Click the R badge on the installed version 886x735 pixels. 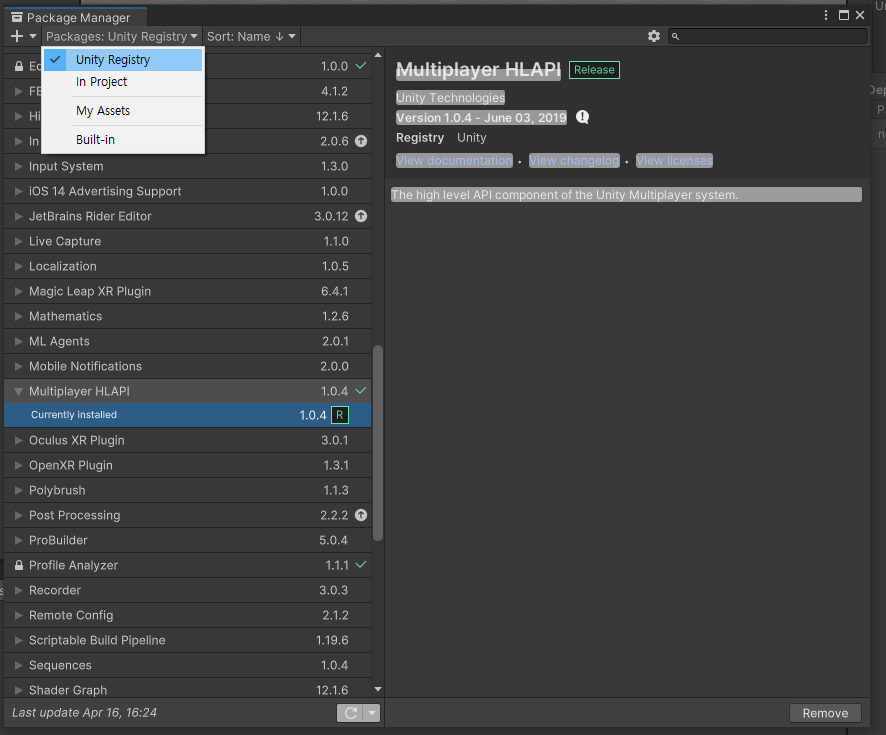339,414
